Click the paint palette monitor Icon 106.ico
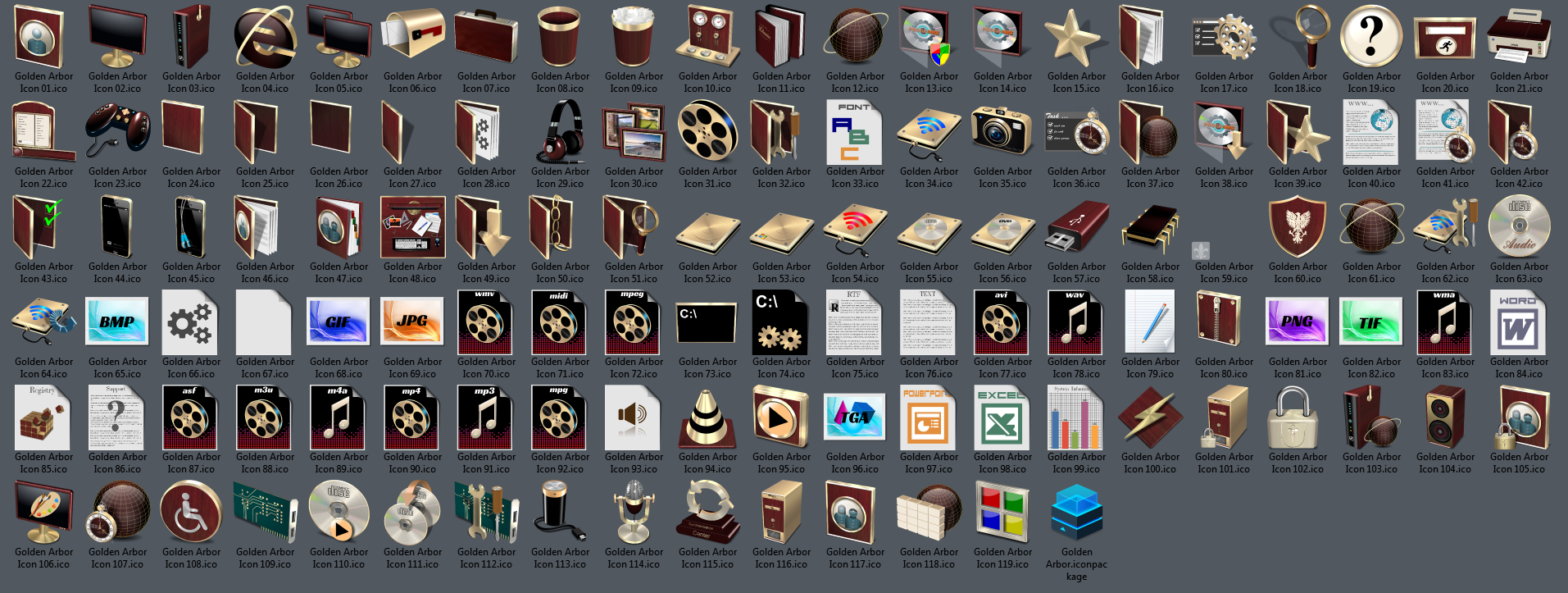The image size is (1568, 593). pyautogui.click(x=43, y=513)
